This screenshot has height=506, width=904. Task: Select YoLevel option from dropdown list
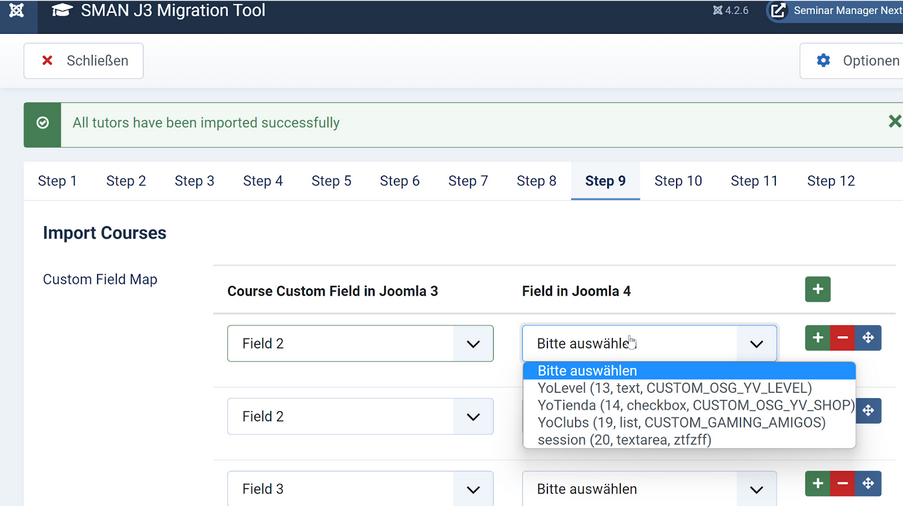[x=674, y=388]
